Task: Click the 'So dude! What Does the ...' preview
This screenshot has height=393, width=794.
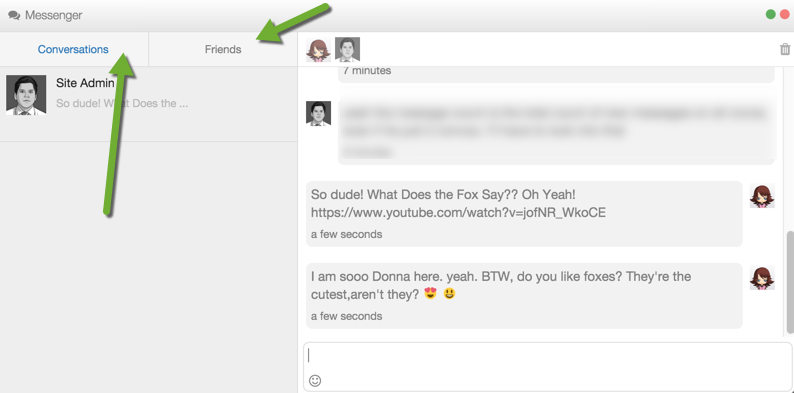Action: click(x=122, y=103)
